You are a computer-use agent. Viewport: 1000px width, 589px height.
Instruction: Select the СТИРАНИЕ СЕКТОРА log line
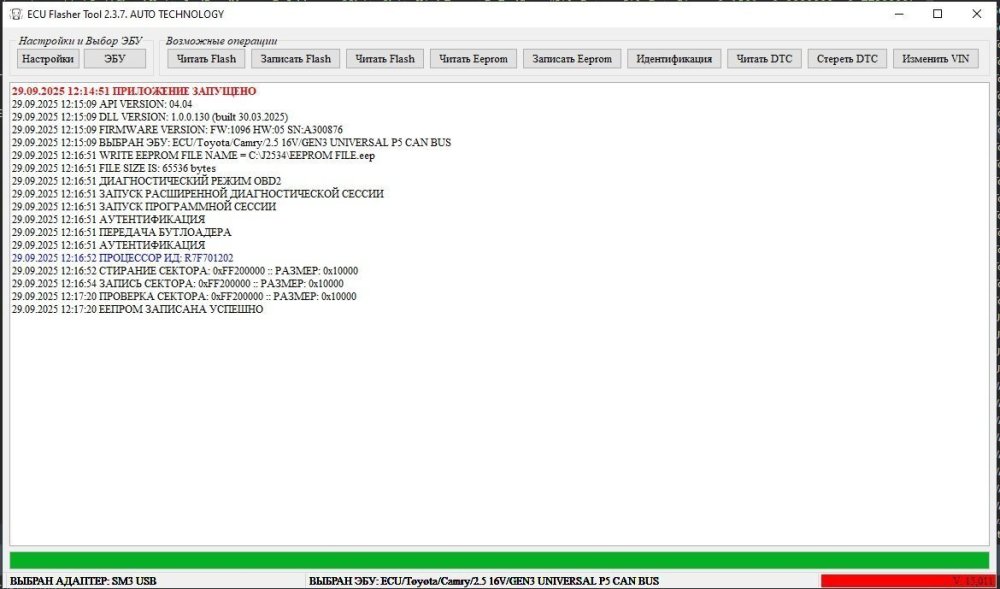coord(185,271)
